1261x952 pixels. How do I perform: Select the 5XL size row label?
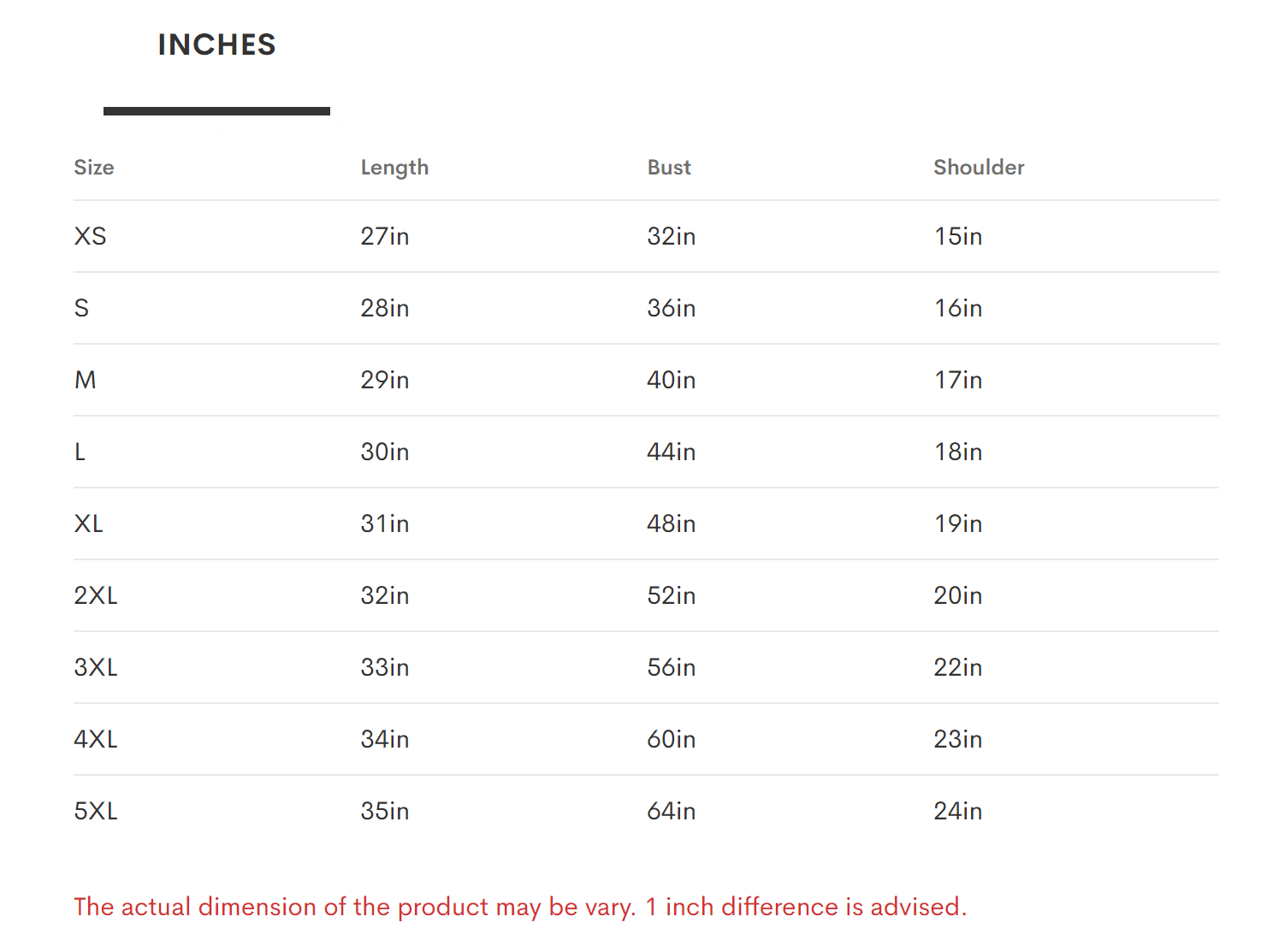pos(96,811)
